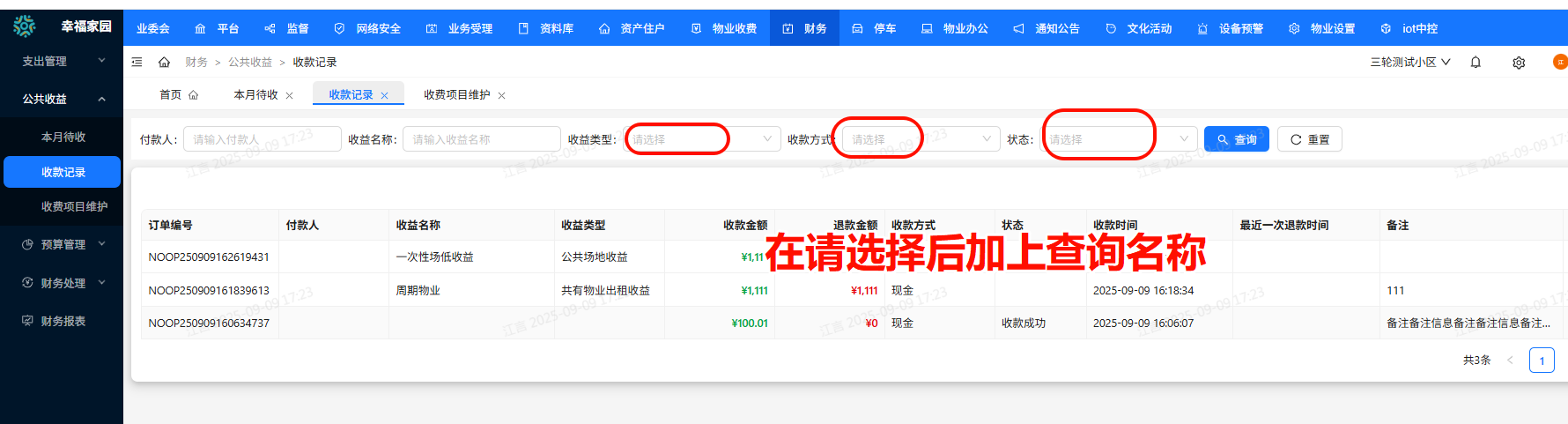This screenshot has width=1568, height=424.
Task: Click the 重置 reset button
Action: tap(1309, 139)
